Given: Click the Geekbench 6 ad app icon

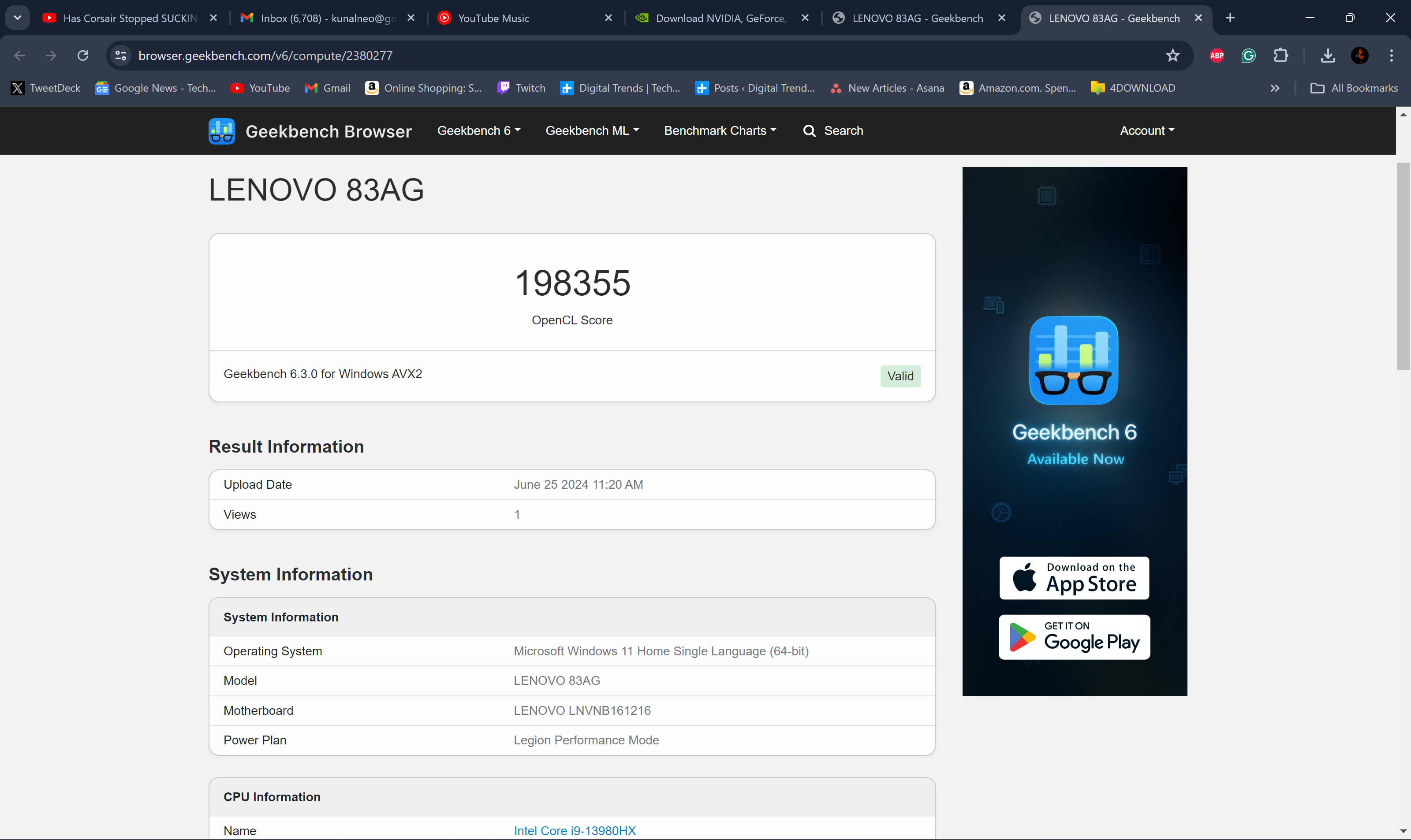Looking at the screenshot, I should [x=1074, y=360].
